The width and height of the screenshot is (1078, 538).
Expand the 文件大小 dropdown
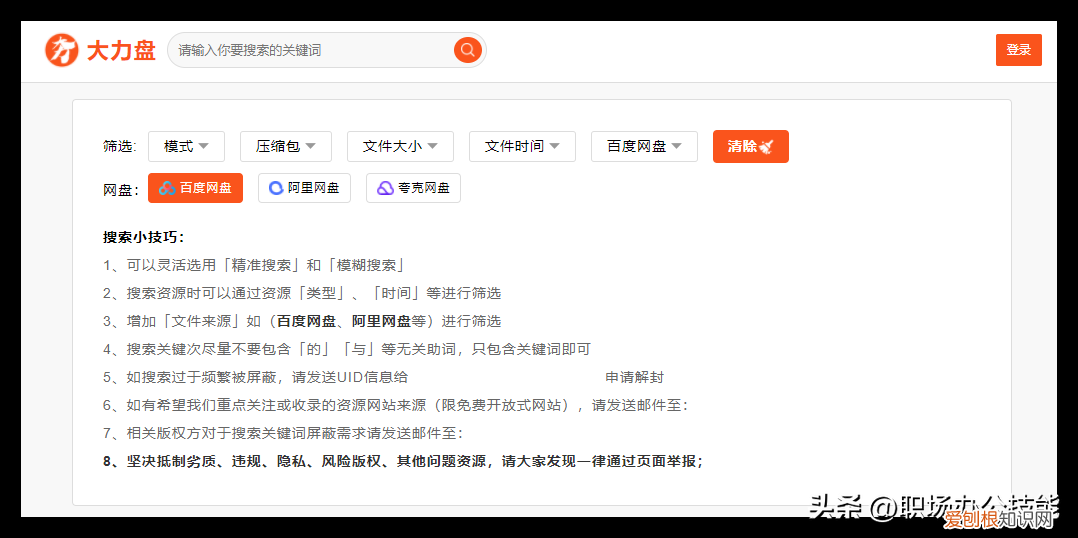tap(400, 146)
